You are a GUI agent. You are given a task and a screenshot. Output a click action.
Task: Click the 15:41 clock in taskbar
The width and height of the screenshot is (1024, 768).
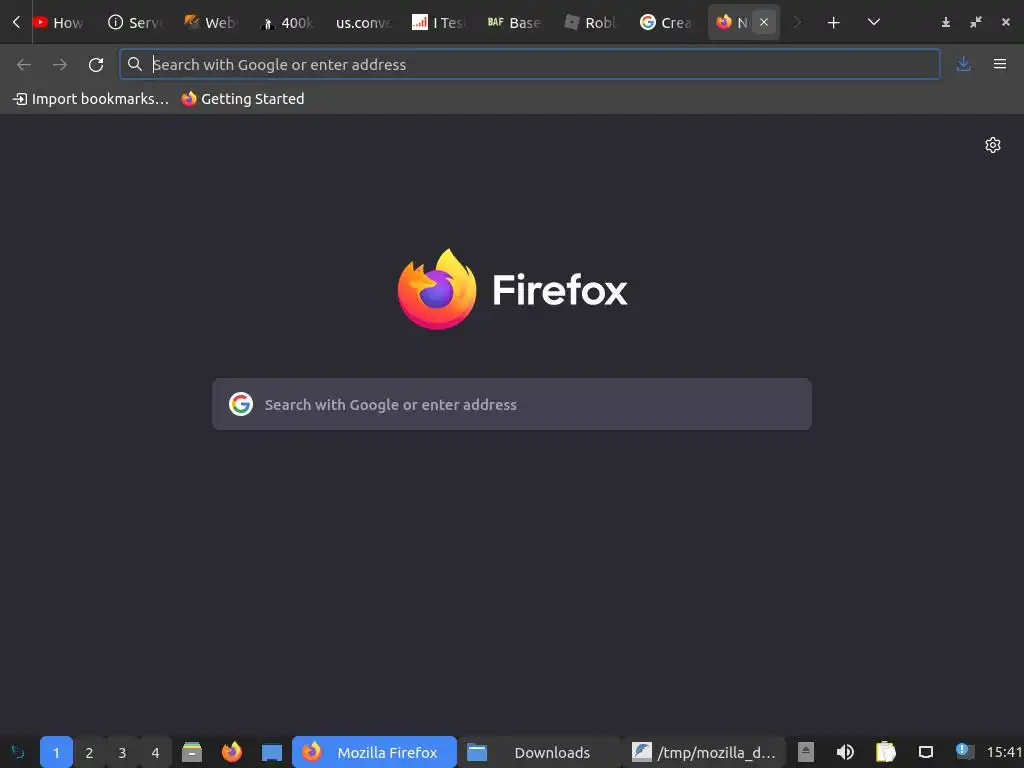point(1004,752)
